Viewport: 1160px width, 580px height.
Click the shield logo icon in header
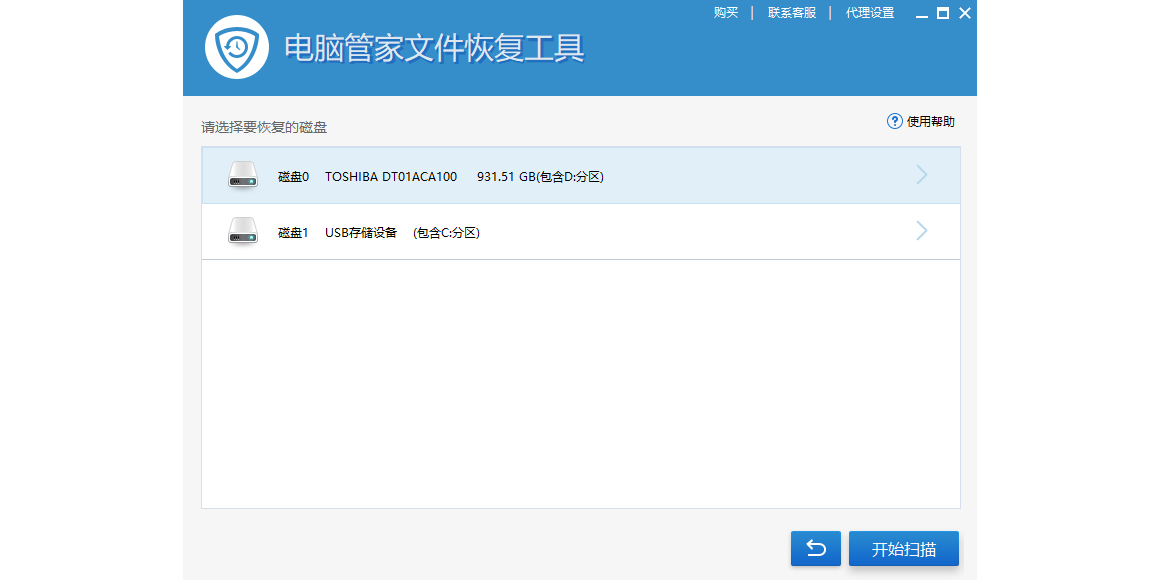(x=237, y=47)
